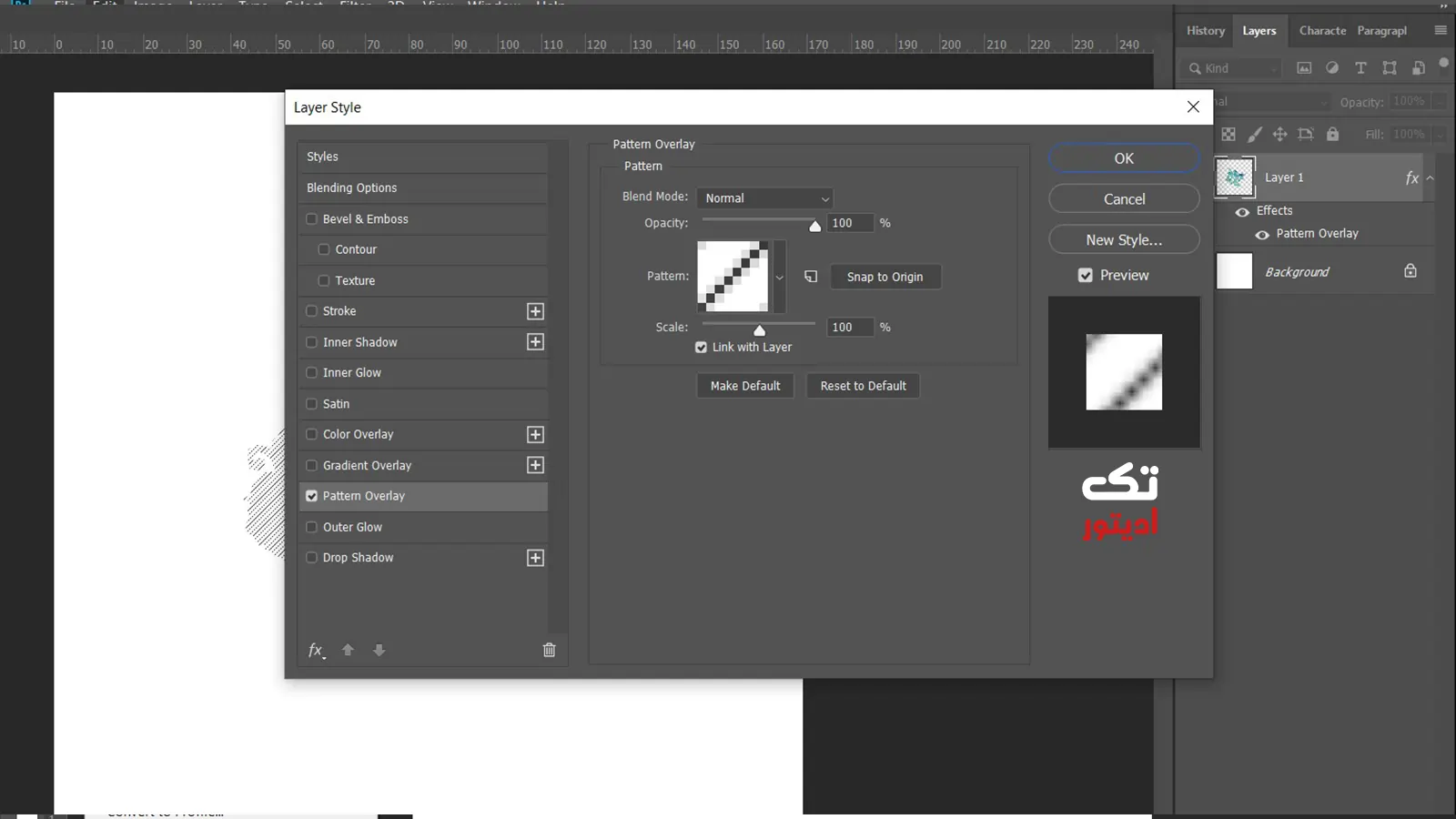Enable Contour checkbox
Viewport: 1456px width, 819px height.
[323, 249]
